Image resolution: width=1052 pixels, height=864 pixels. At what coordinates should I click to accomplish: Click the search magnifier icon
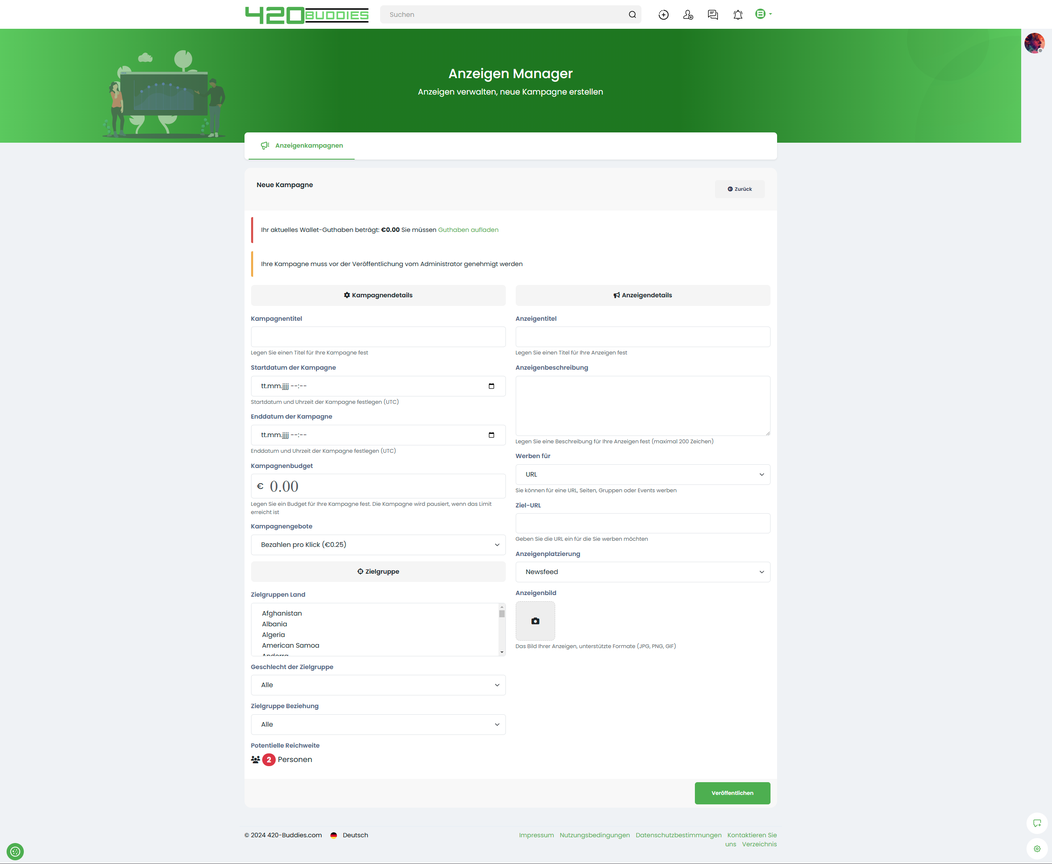click(632, 15)
